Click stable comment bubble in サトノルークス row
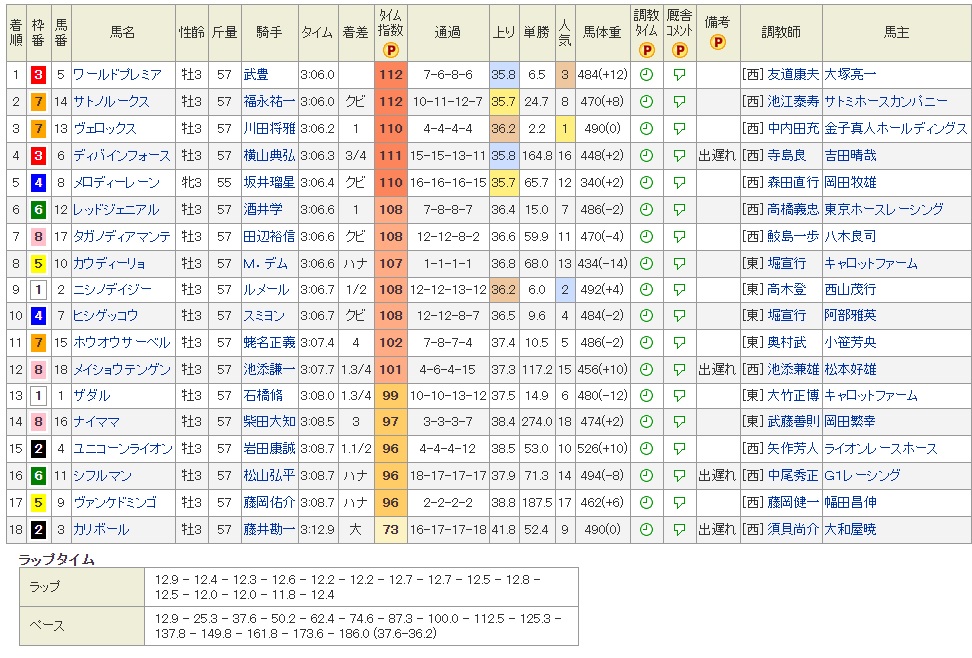The image size is (972, 658). coord(679,102)
